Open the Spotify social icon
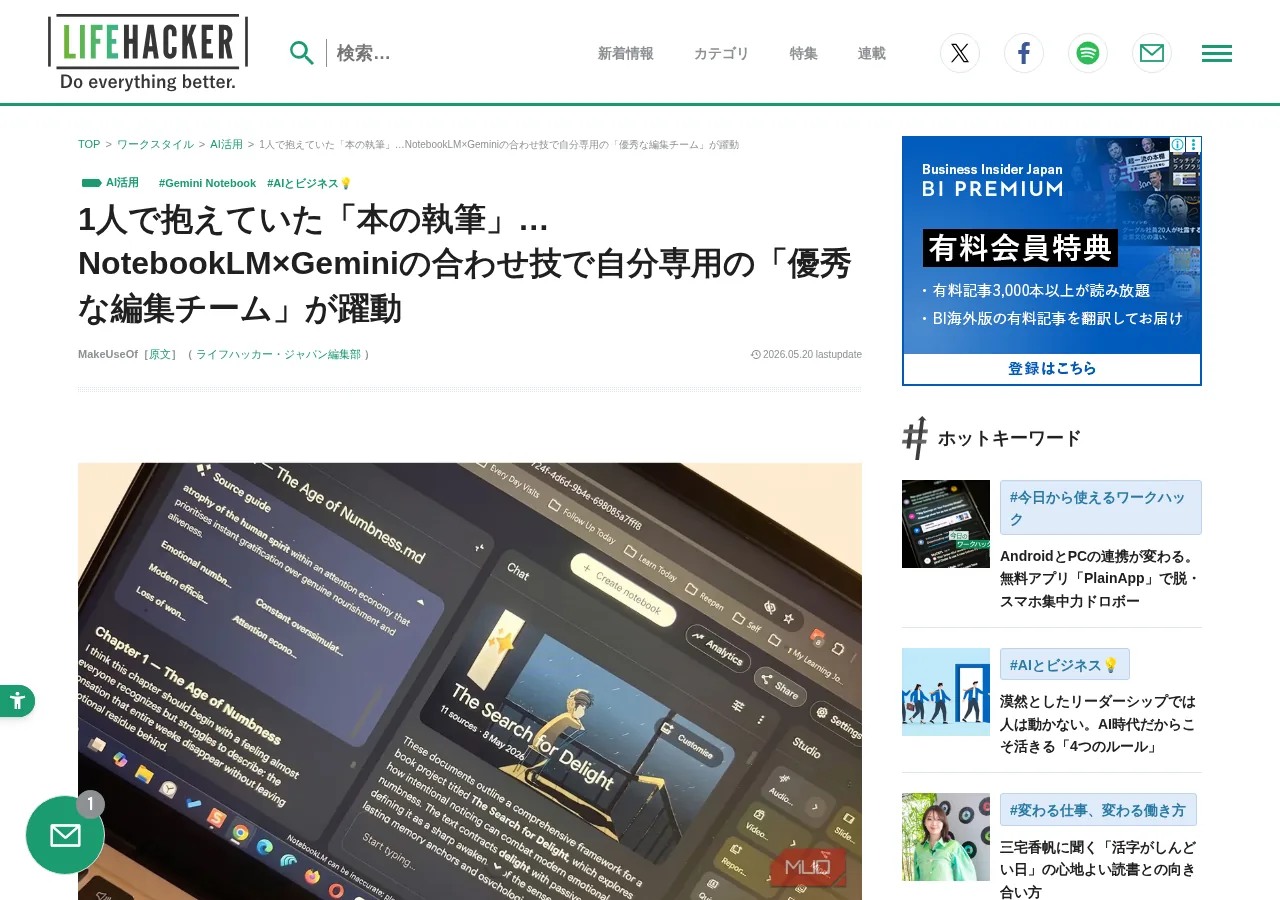The height and width of the screenshot is (900, 1280). (1088, 53)
